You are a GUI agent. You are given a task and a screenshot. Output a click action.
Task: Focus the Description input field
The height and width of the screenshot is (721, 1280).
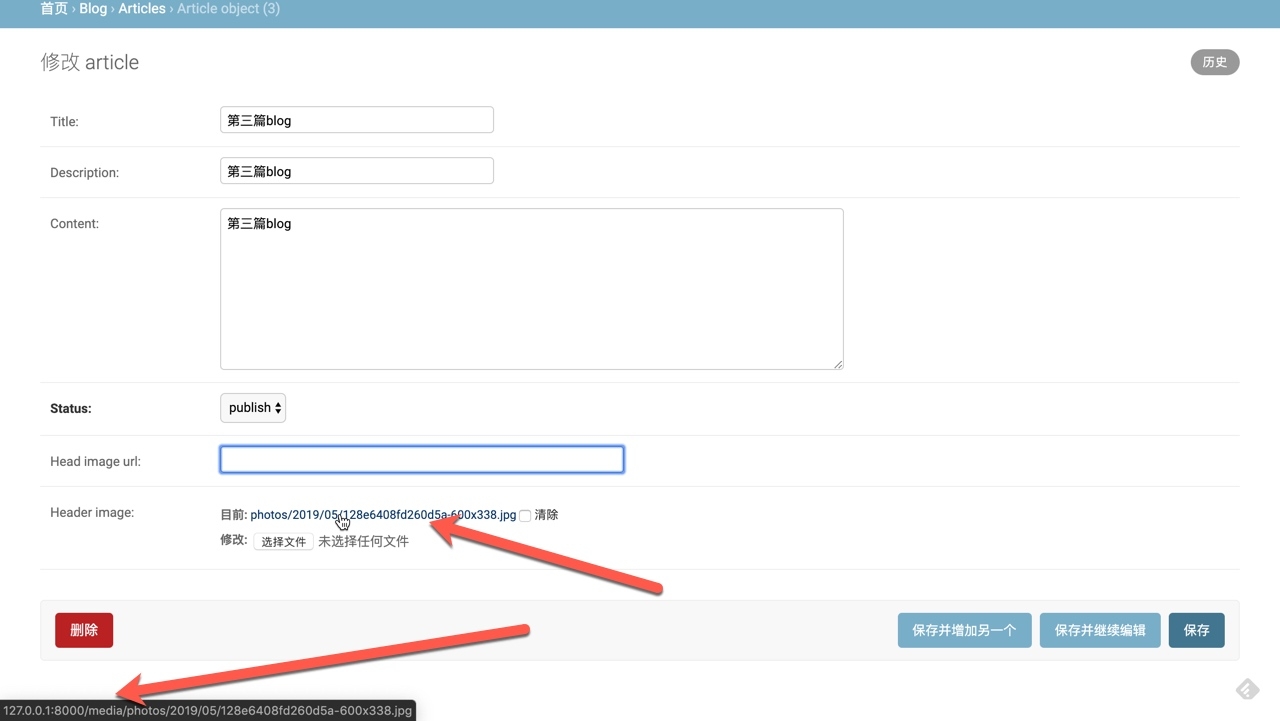tap(356, 171)
